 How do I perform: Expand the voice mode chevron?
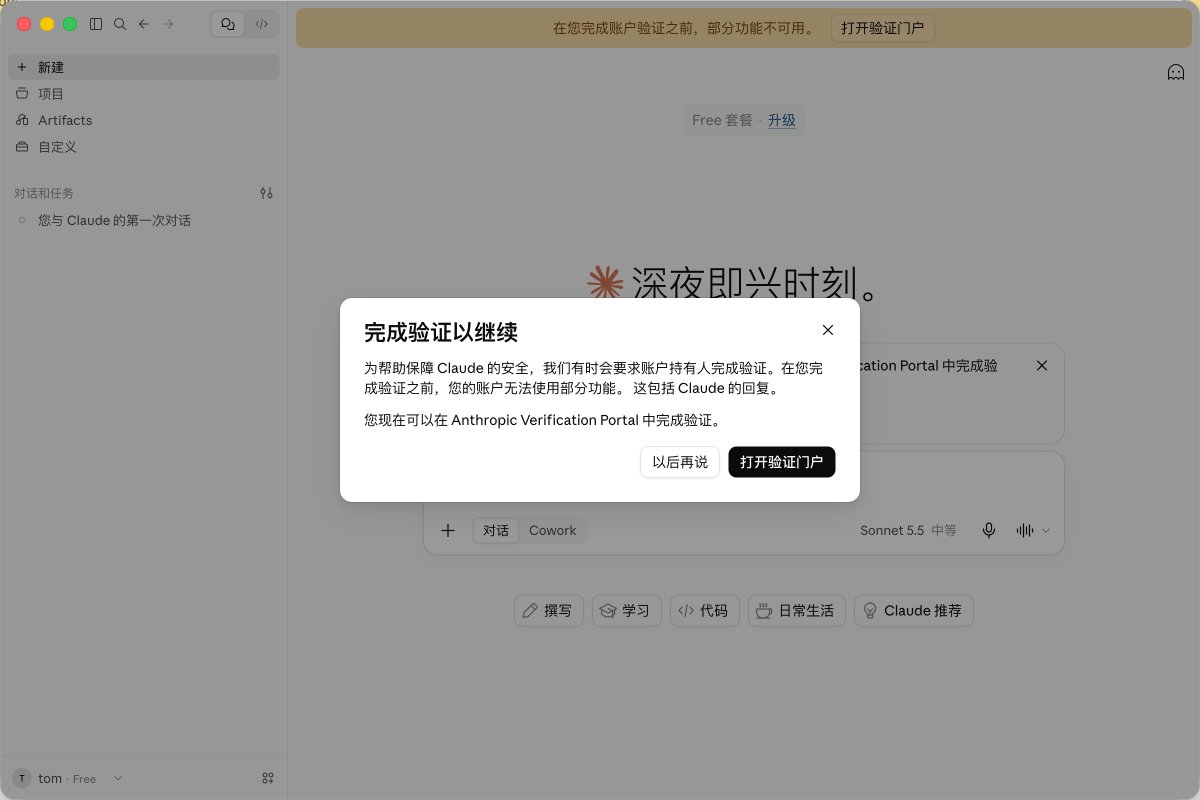pyautogui.click(x=1047, y=530)
